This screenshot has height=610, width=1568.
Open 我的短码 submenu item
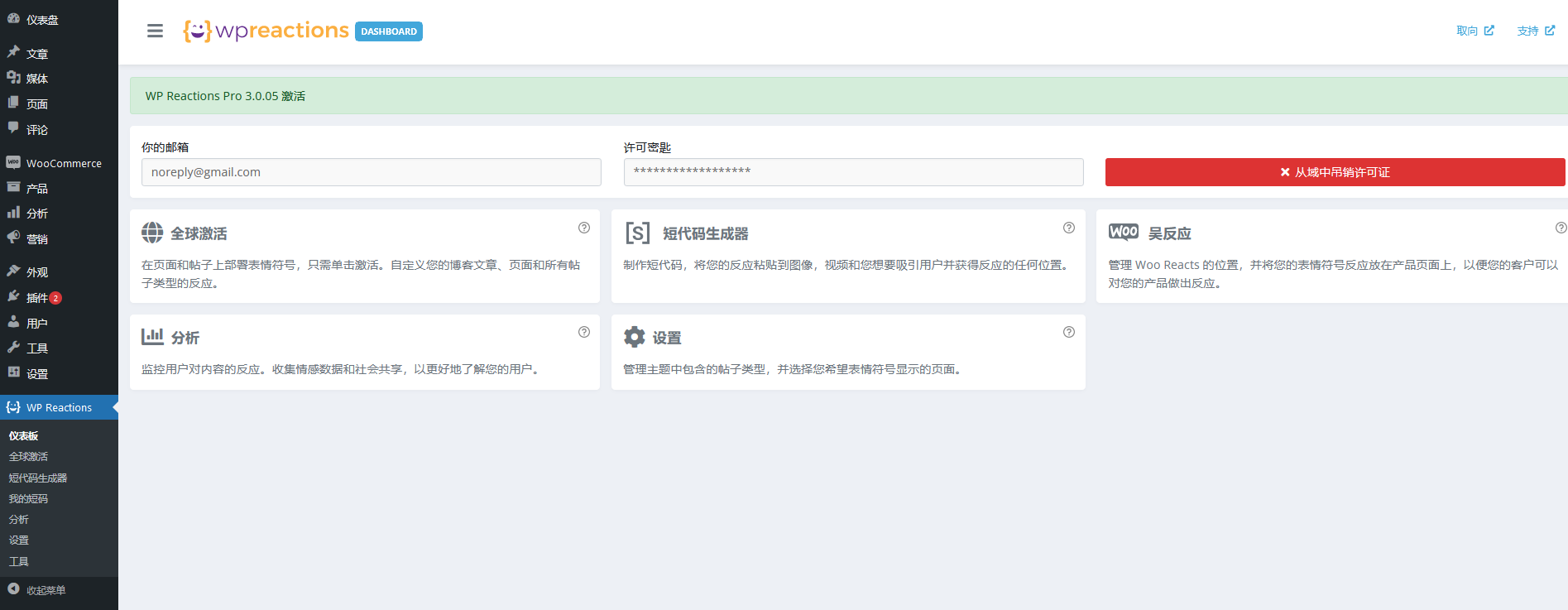[28, 498]
